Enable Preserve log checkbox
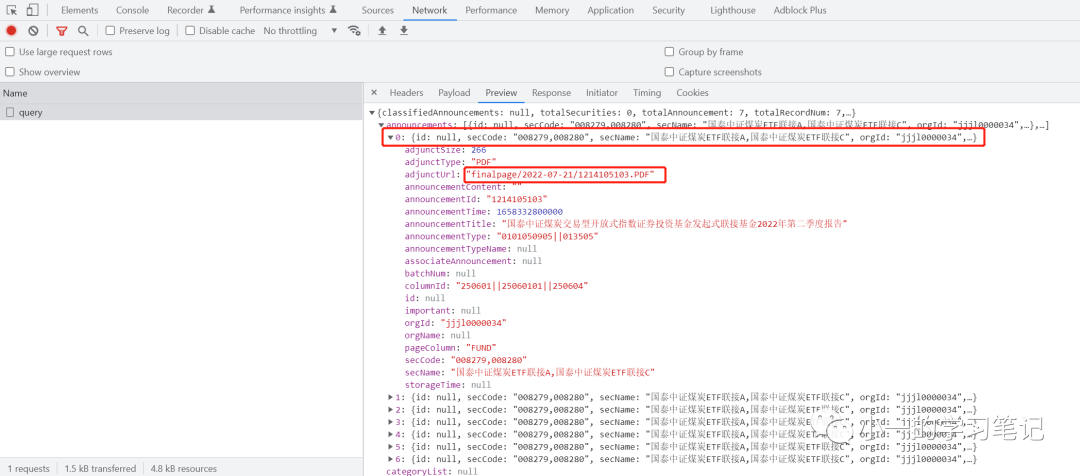Image resolution: width=1080 pixels, height=476 pixels. pyautogui.click(x=110, y=31)
